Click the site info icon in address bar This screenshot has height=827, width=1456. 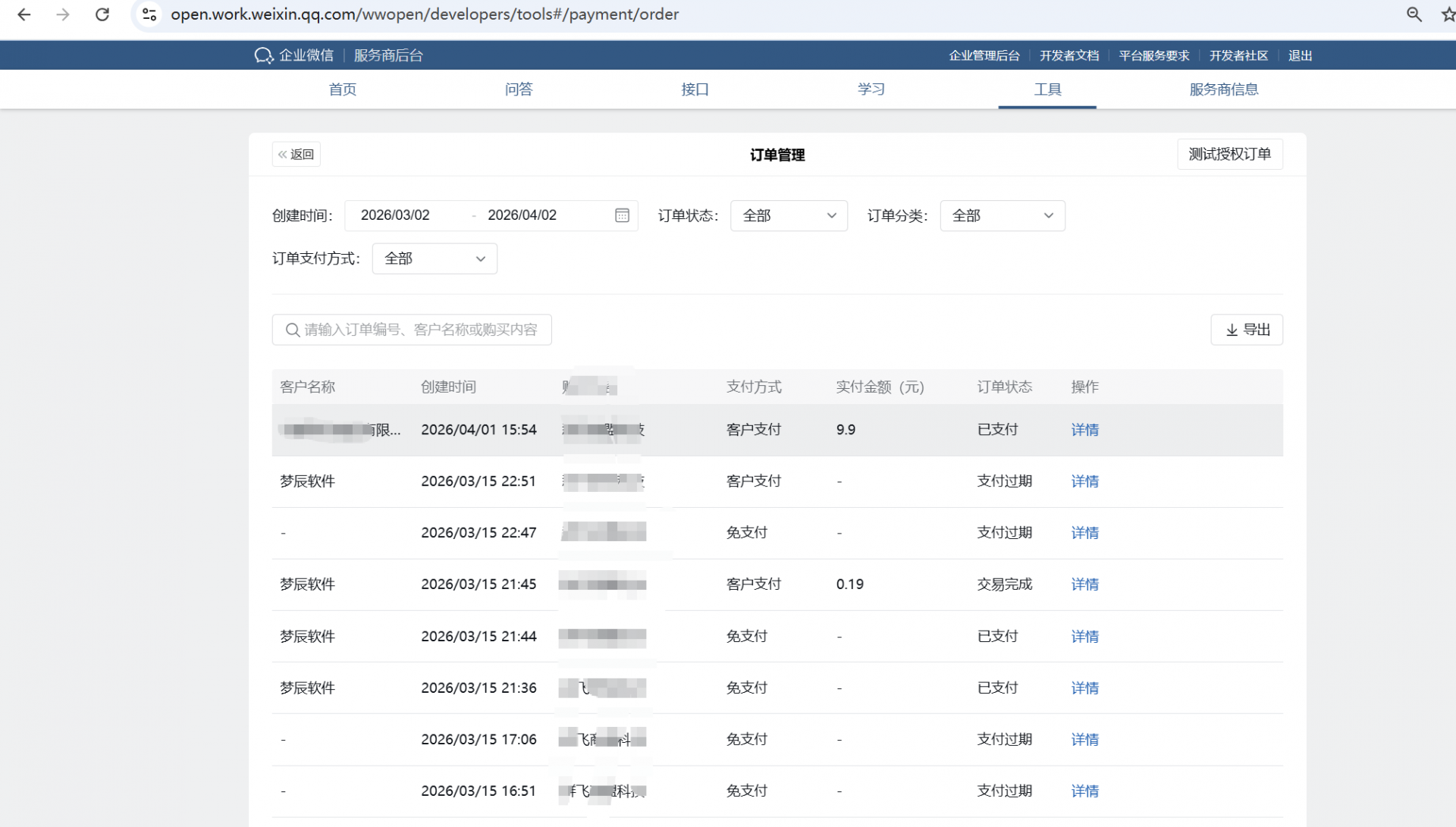pyautogui.click(x=149, y=14)
